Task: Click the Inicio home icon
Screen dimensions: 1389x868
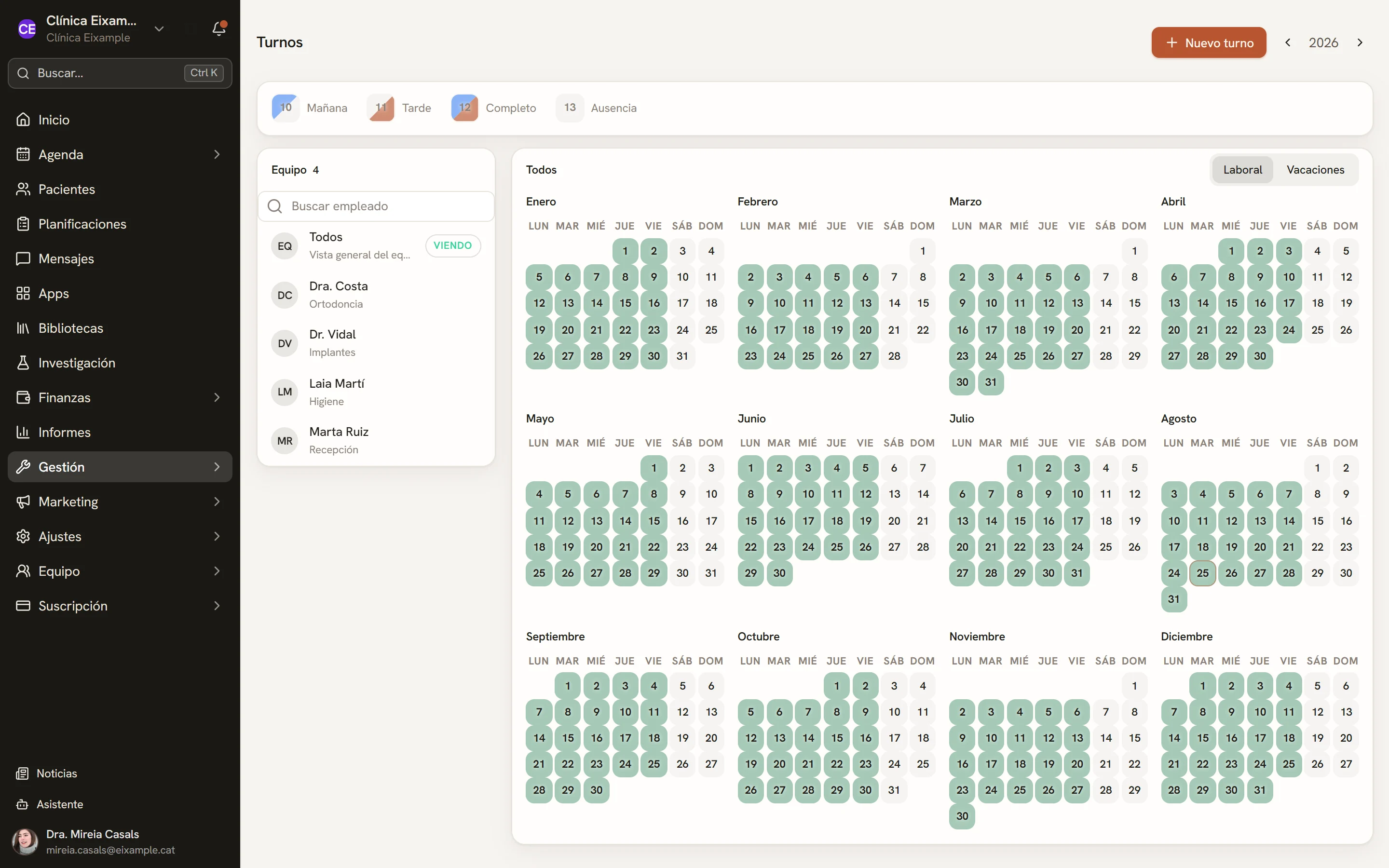Action: coord(23,120)
